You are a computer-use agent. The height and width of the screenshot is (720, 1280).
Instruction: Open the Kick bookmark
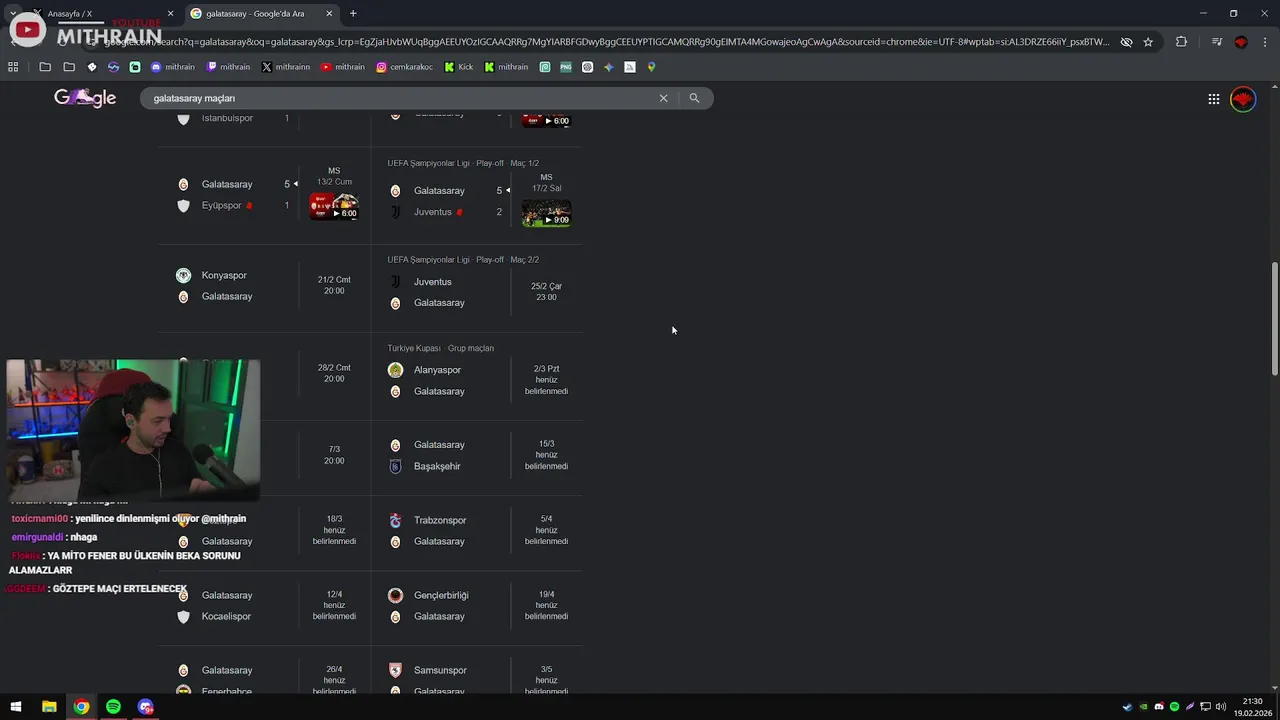(x=459, y=67)
